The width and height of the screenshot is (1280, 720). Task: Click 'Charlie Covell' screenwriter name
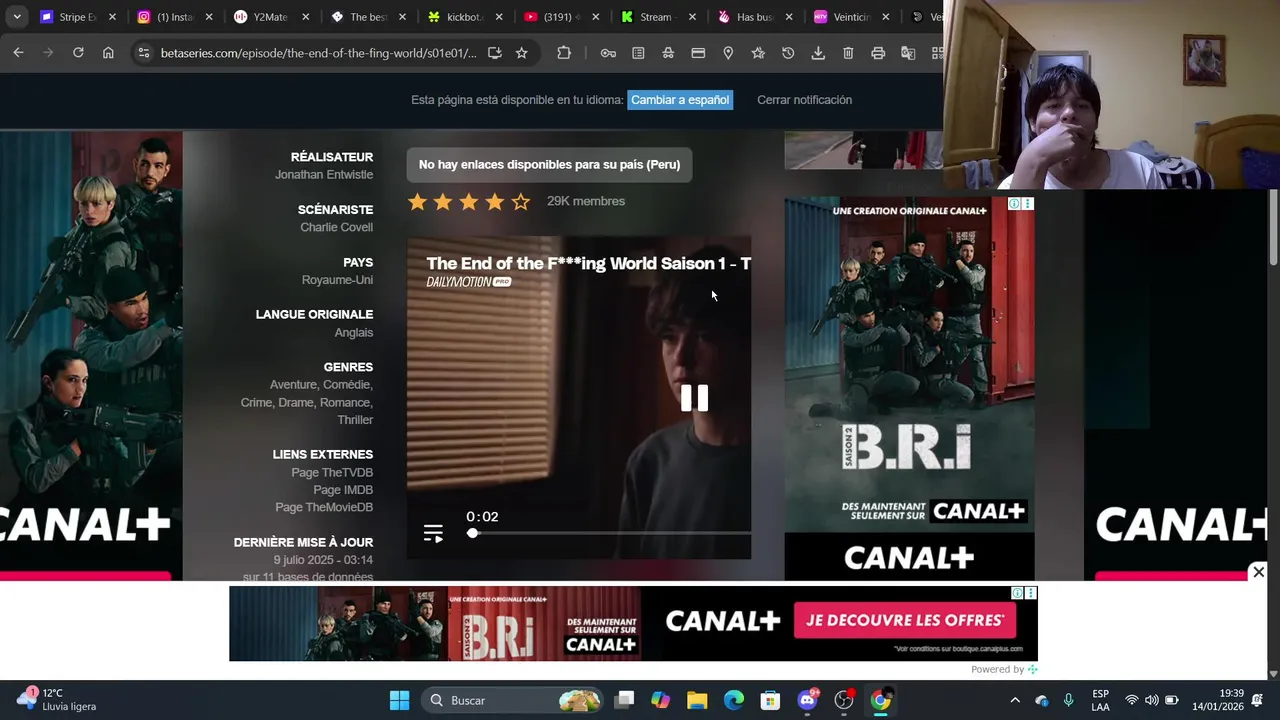click(337, 228)
